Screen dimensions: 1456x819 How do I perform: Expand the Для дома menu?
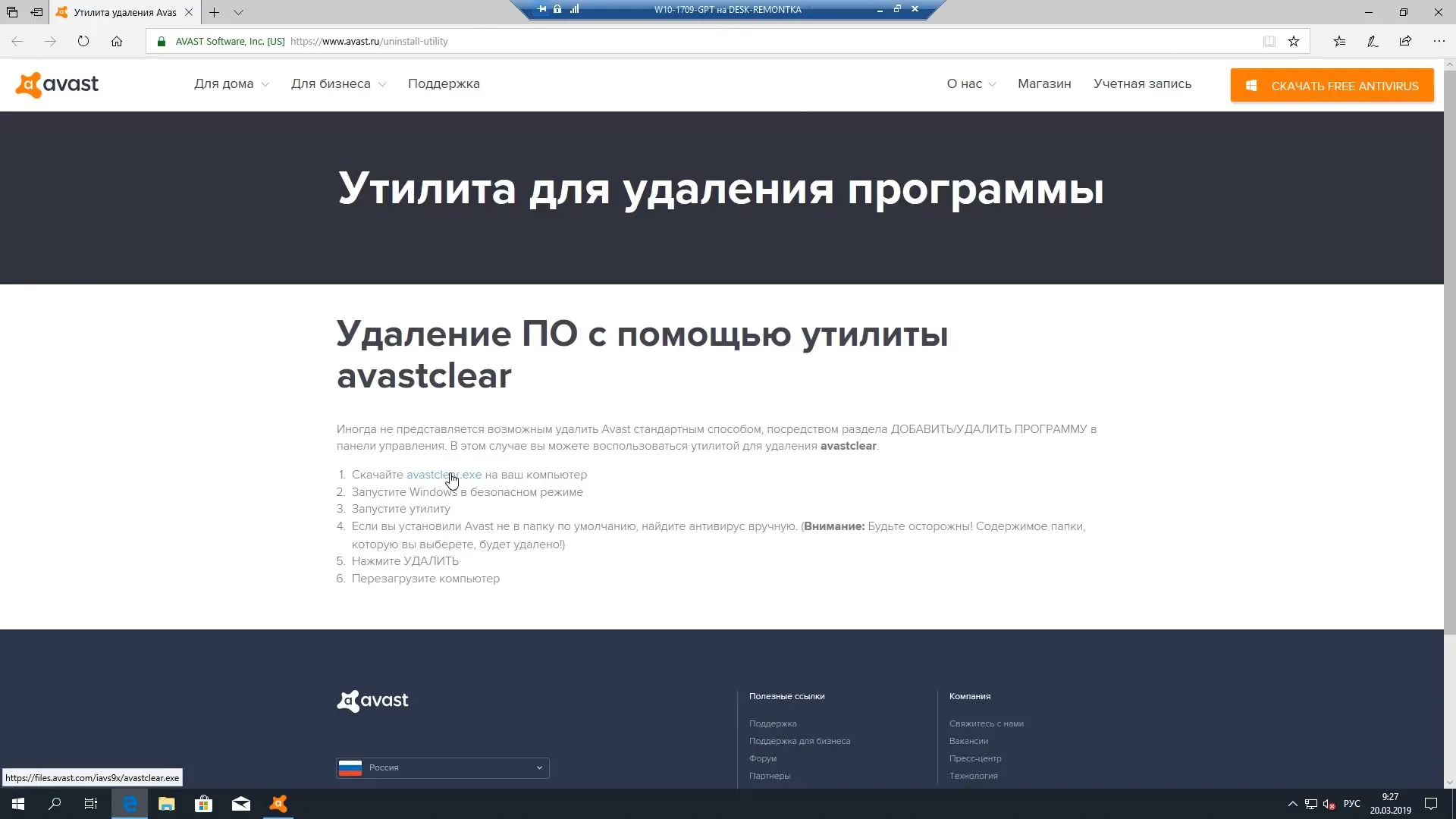pos(231,84)
